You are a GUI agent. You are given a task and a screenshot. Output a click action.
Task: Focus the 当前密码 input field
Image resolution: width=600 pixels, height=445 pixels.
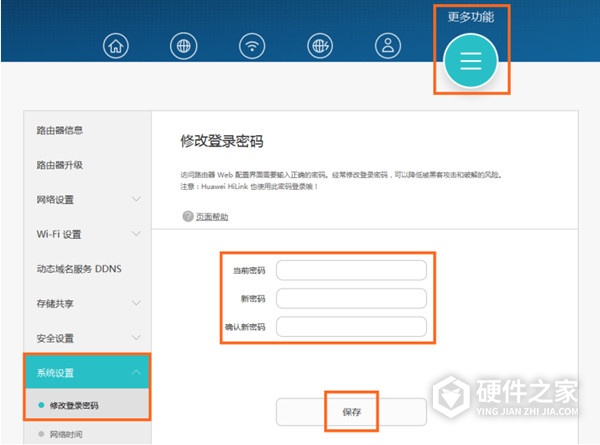(x=351, y=271)
